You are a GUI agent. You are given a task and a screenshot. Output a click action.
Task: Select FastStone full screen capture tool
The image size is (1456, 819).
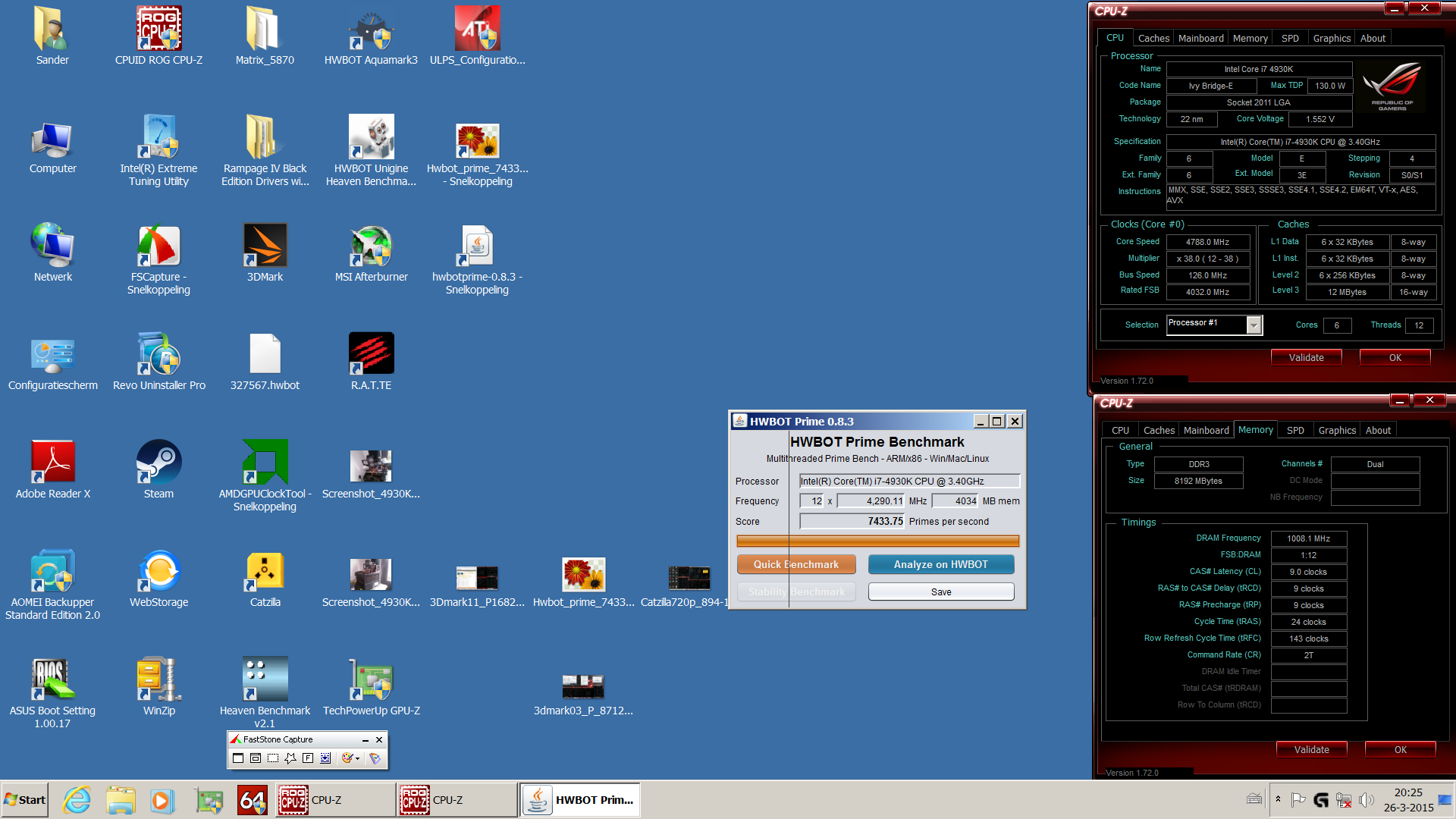pos(308,758)
